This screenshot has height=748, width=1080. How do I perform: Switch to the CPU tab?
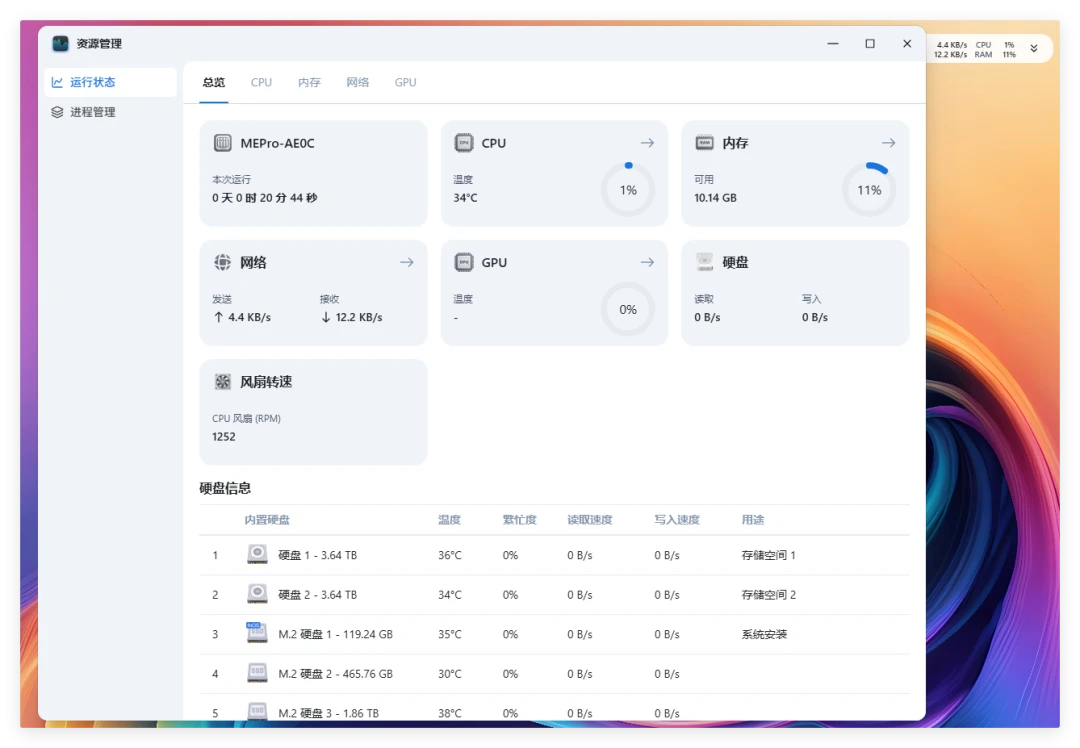coord(261,82)
